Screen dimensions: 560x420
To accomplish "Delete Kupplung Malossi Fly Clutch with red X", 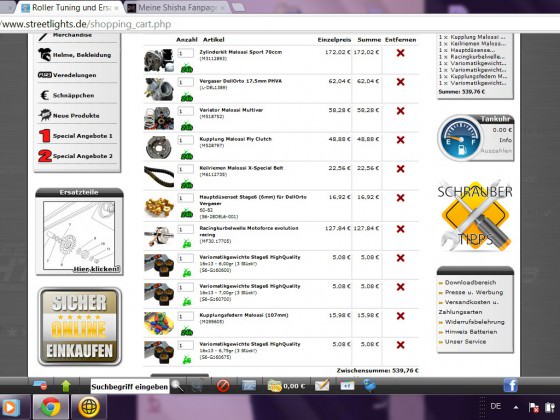I will tap(400, 140).
